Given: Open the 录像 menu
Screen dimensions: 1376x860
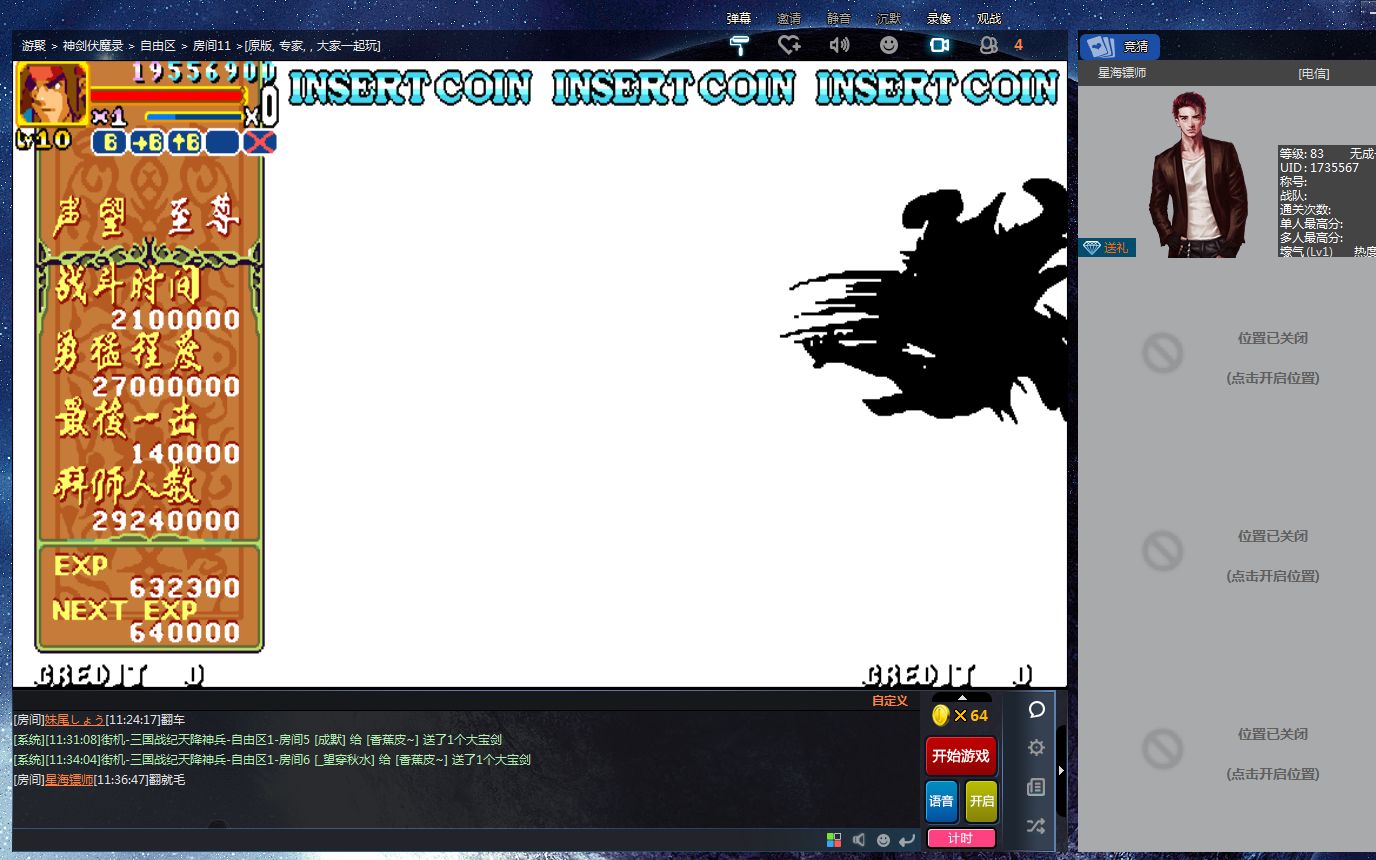Looking at the screenshot, I should click(939, 19).
